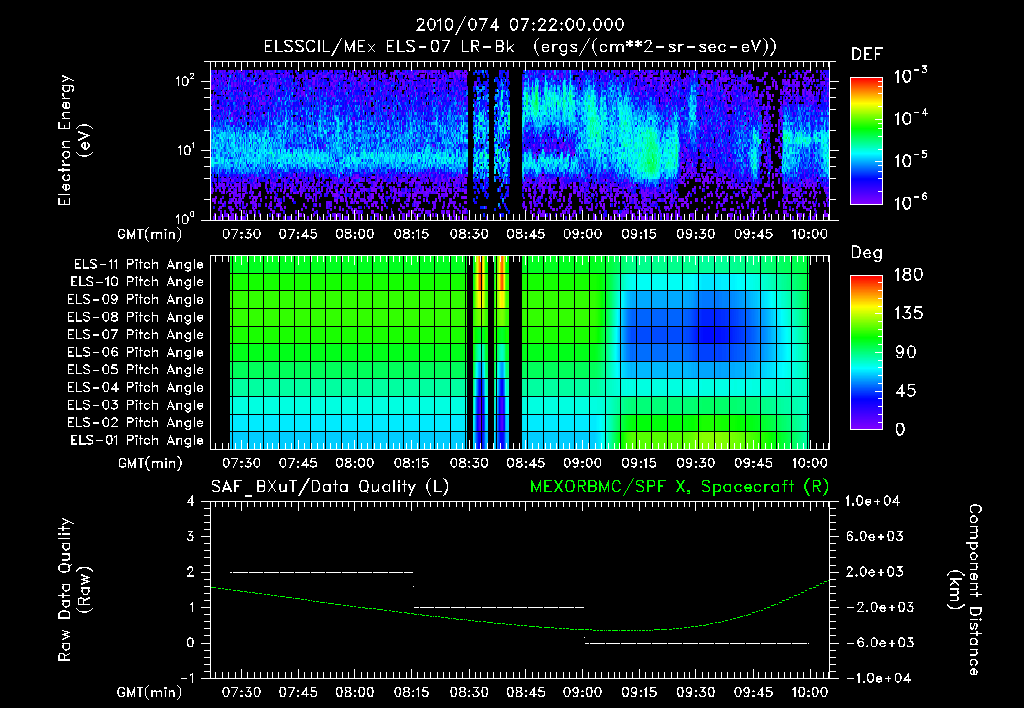Click the SAF_BXuT/Data Quality (L) title
Viewport: 1024px width, 708px height.
[330, 487]
